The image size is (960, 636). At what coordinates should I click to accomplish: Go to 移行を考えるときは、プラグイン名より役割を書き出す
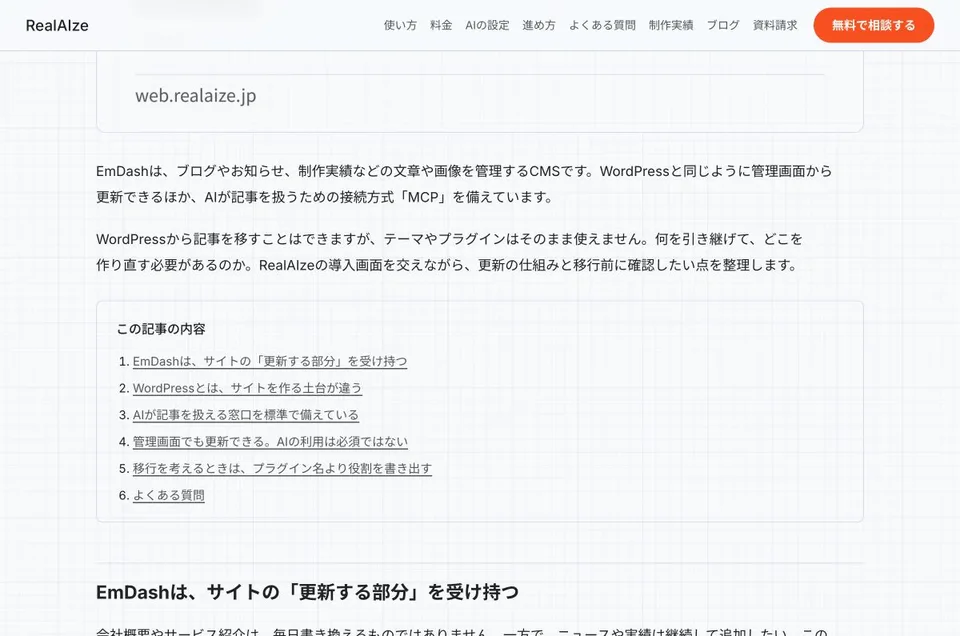[282, 468]
